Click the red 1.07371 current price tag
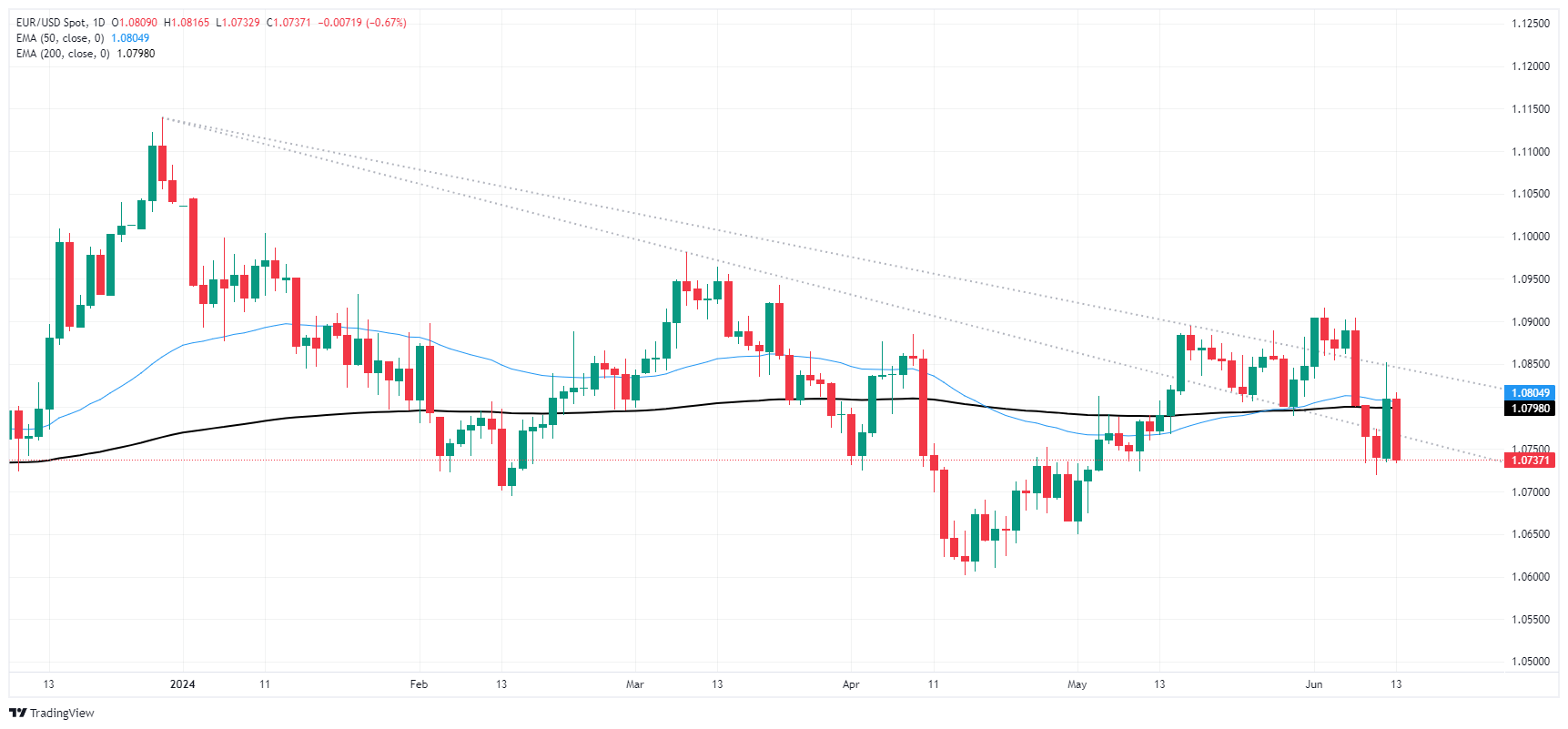1568x729 pixels. click(x=1530, y=461)
